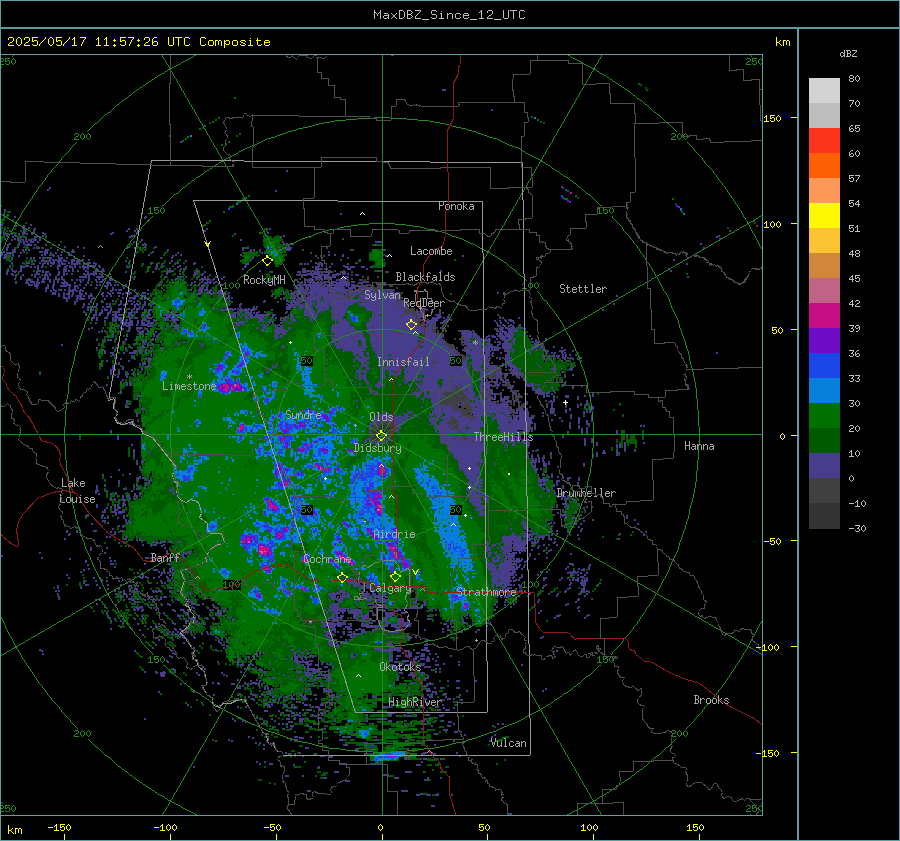Select the Airdrie label
Screen dimensions: 900x841
[394, 534]
